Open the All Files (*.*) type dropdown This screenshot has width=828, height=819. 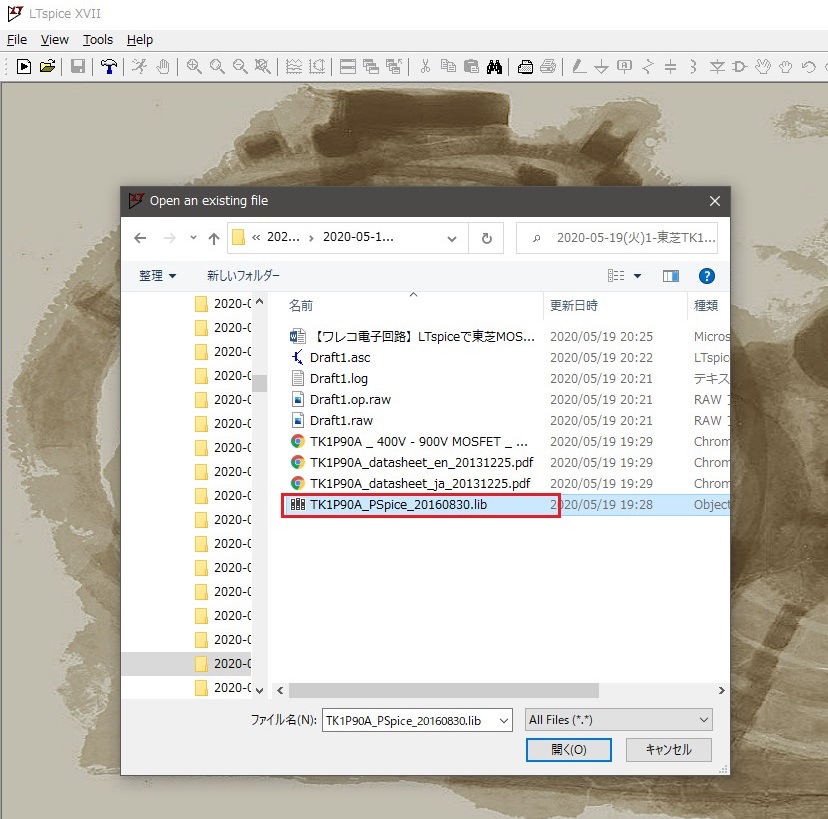point(618,720)
